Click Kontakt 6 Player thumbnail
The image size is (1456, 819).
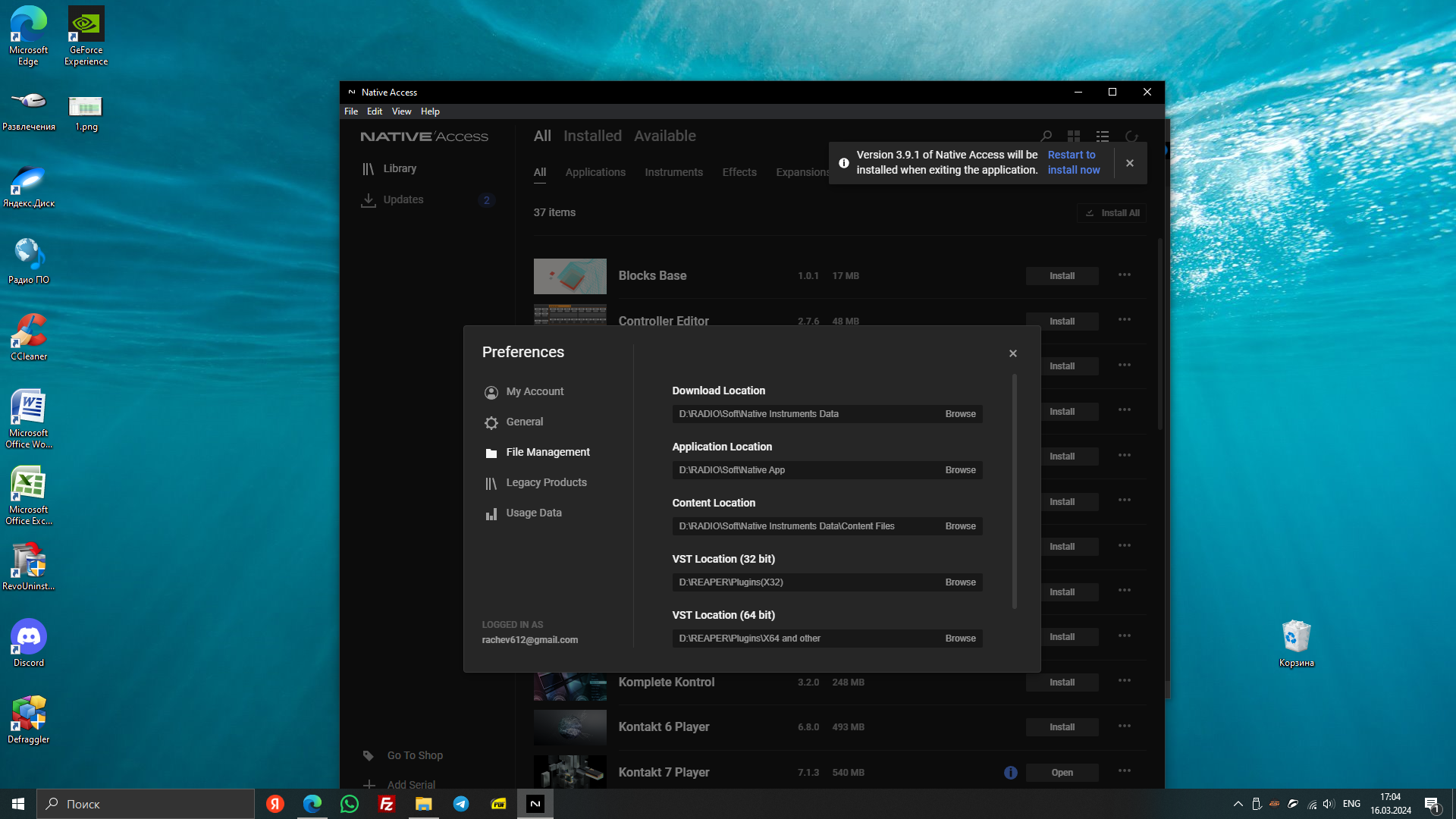pos(570,728)
